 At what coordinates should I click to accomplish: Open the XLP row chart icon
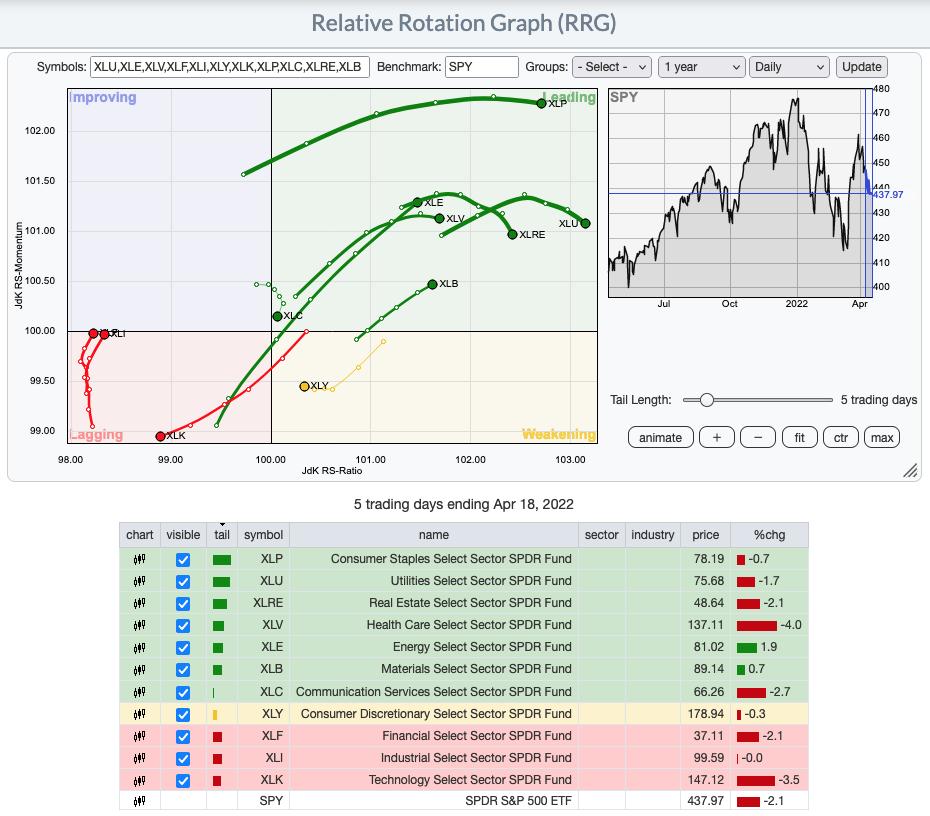tap(139, 559)
